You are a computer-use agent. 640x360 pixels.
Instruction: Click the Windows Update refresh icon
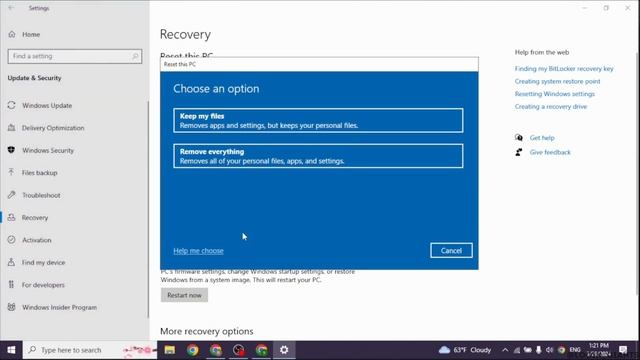click(11, 105)
